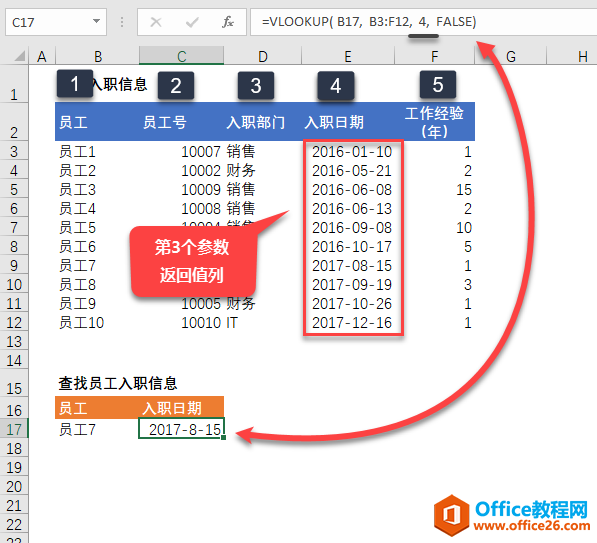Select date cell 2016-06-08
This screenshot has height=543, width=597.
point(352,190)
